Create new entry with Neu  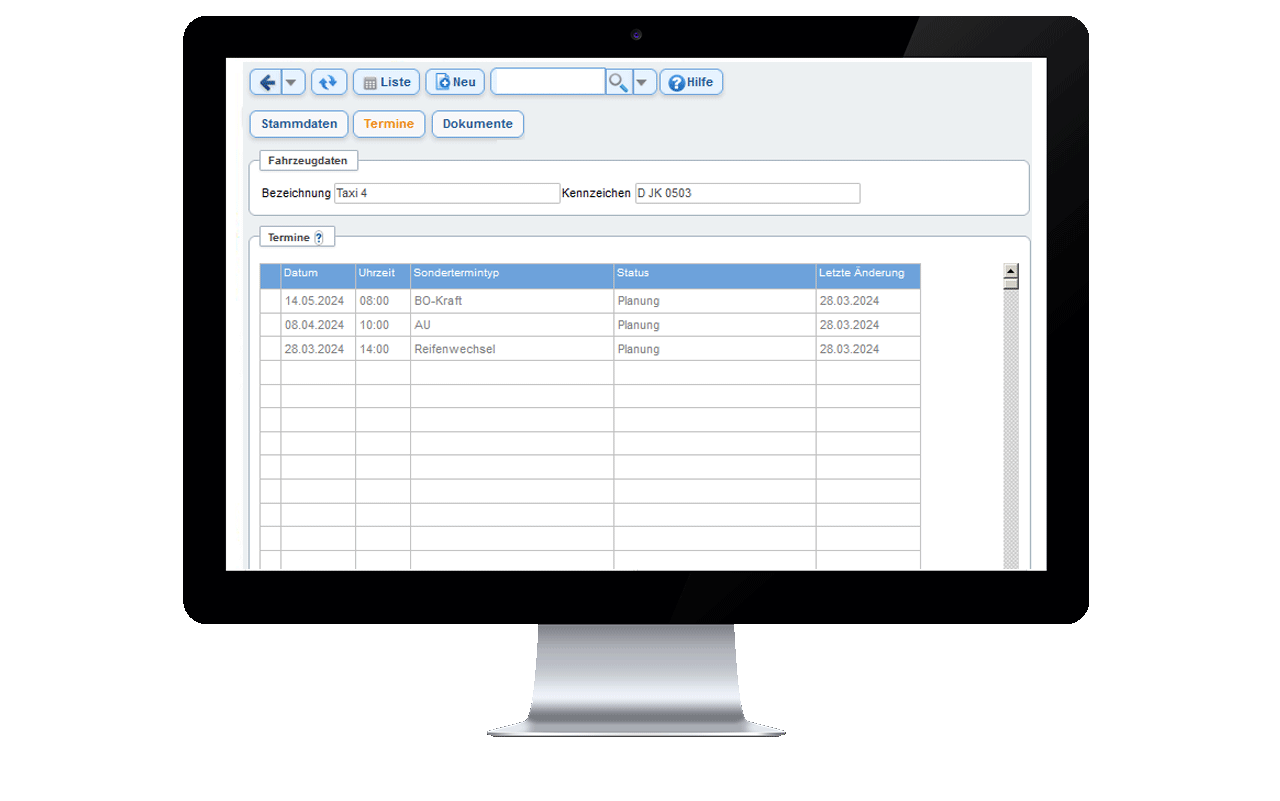pyautogui.click(x=455, y=82)
